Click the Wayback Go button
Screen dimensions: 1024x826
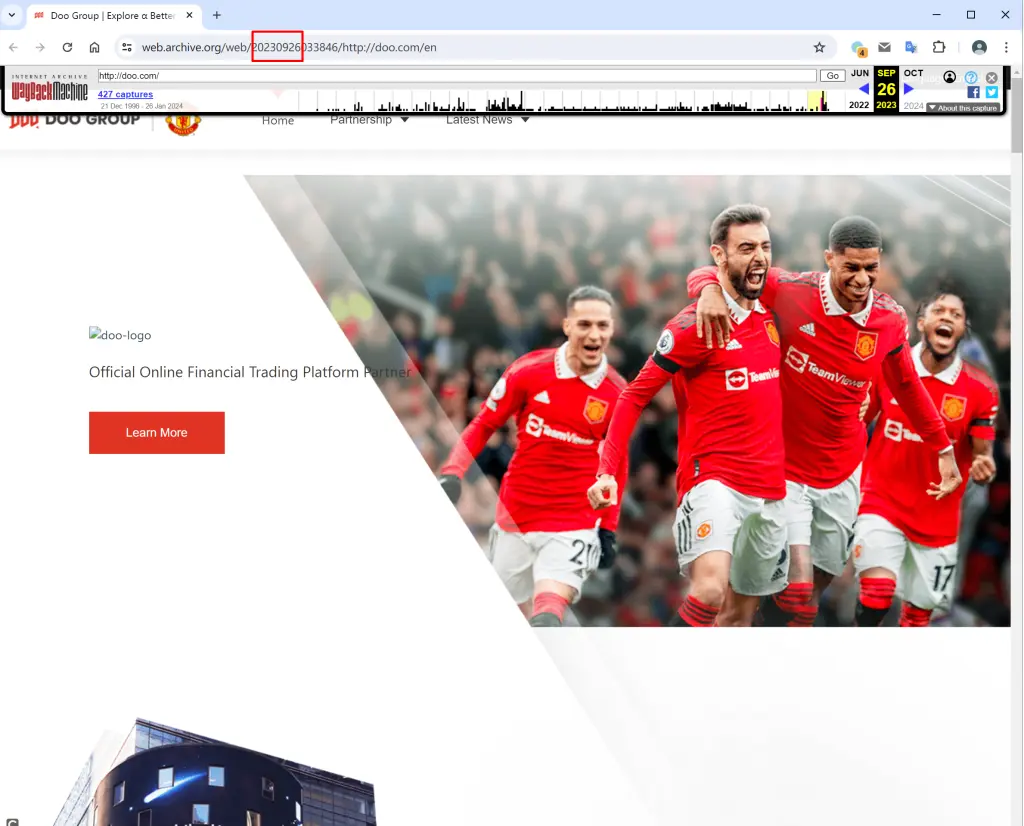[833, 76]
